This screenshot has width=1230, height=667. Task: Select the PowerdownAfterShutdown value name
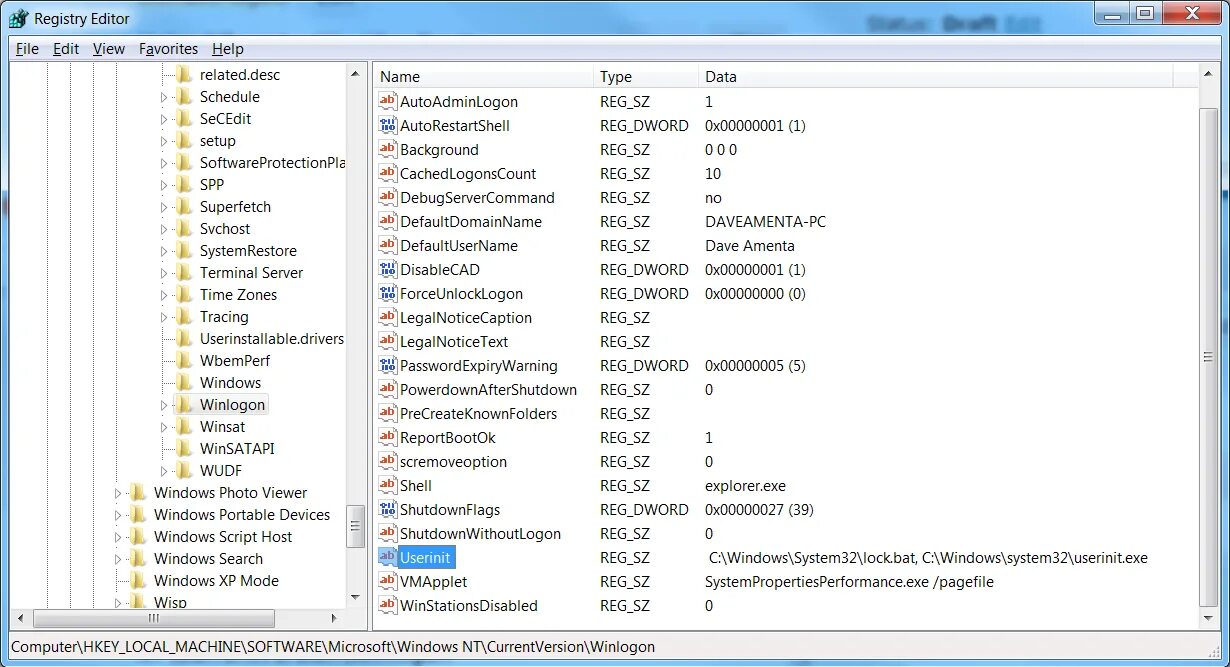488,389
